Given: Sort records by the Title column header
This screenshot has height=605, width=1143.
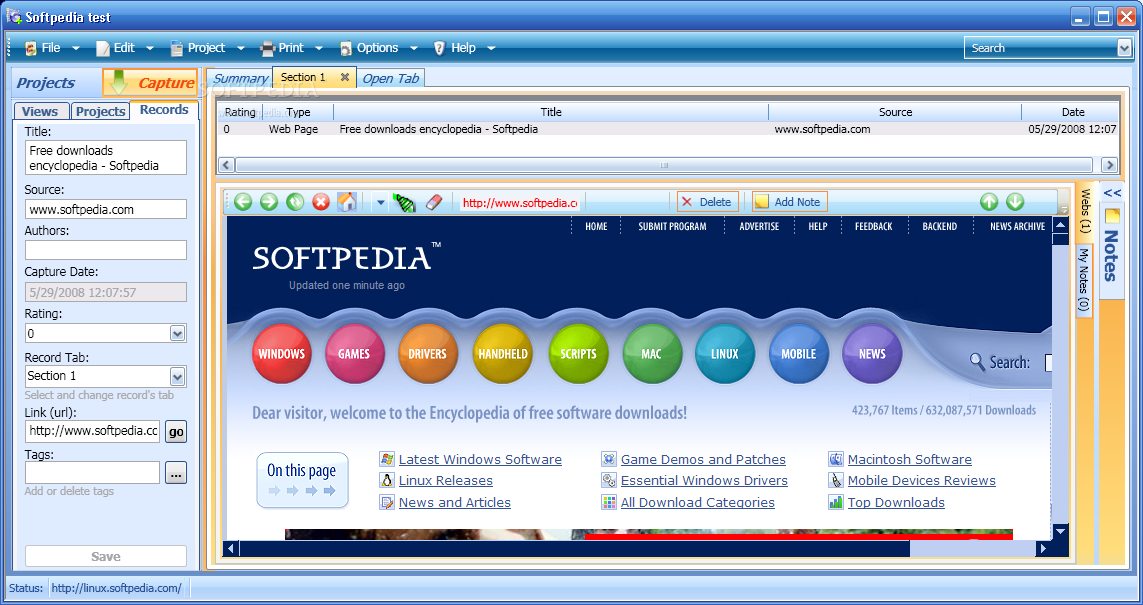Looking at the screenshot, I should 551,112.
